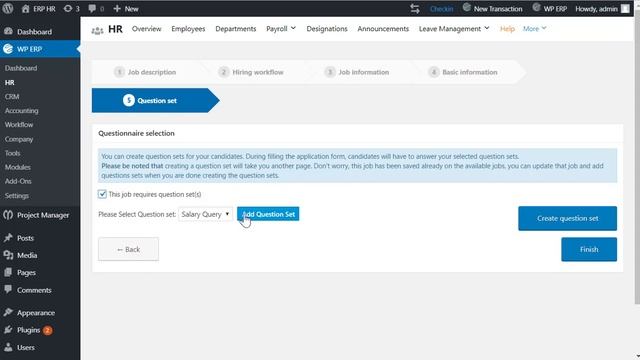This screenshot has height=360, width=640.
Task: Open Settings in the WP ERP submenu
Action: click(x=17, y=196)
